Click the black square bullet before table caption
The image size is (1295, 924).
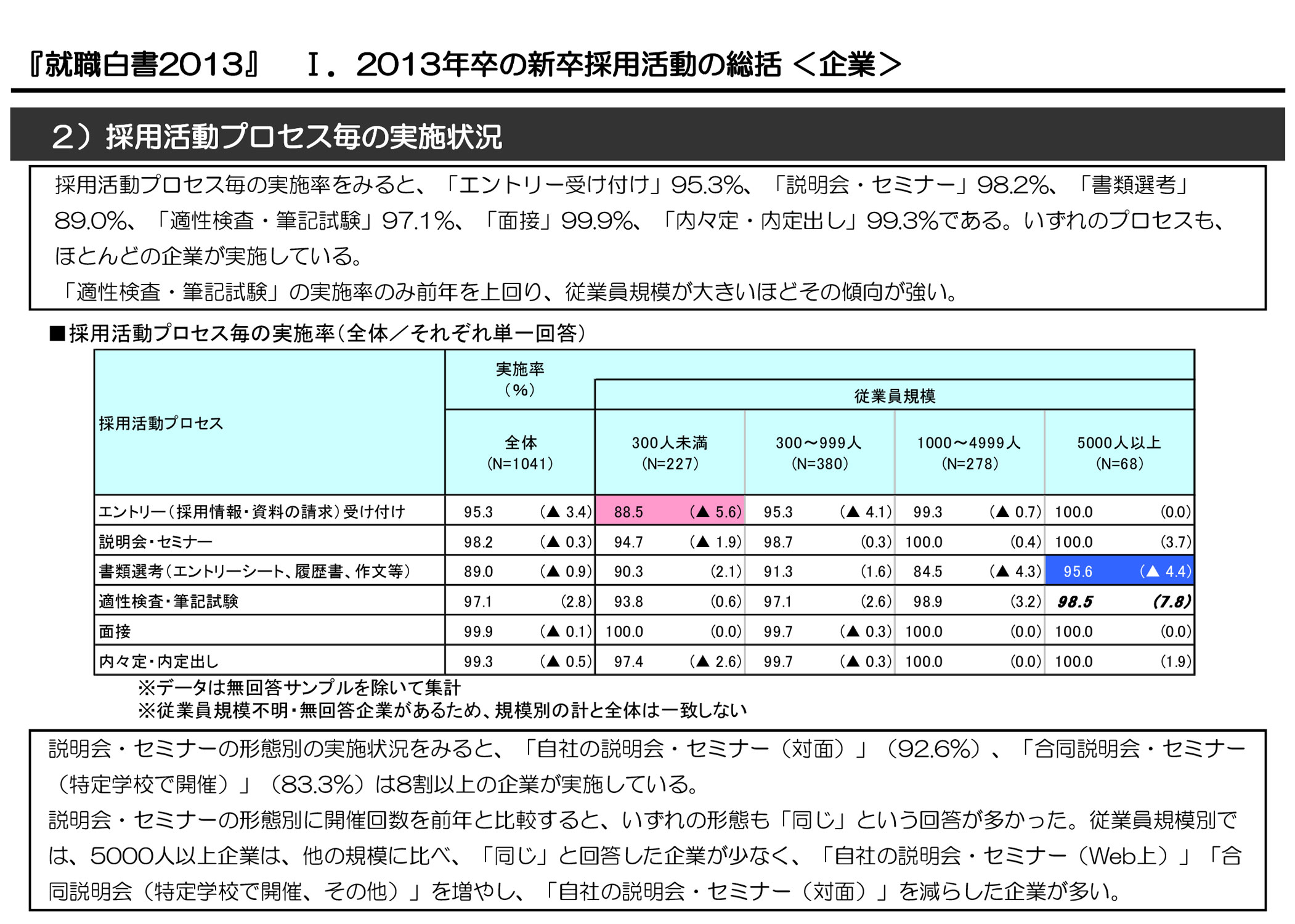pos(57,334)
